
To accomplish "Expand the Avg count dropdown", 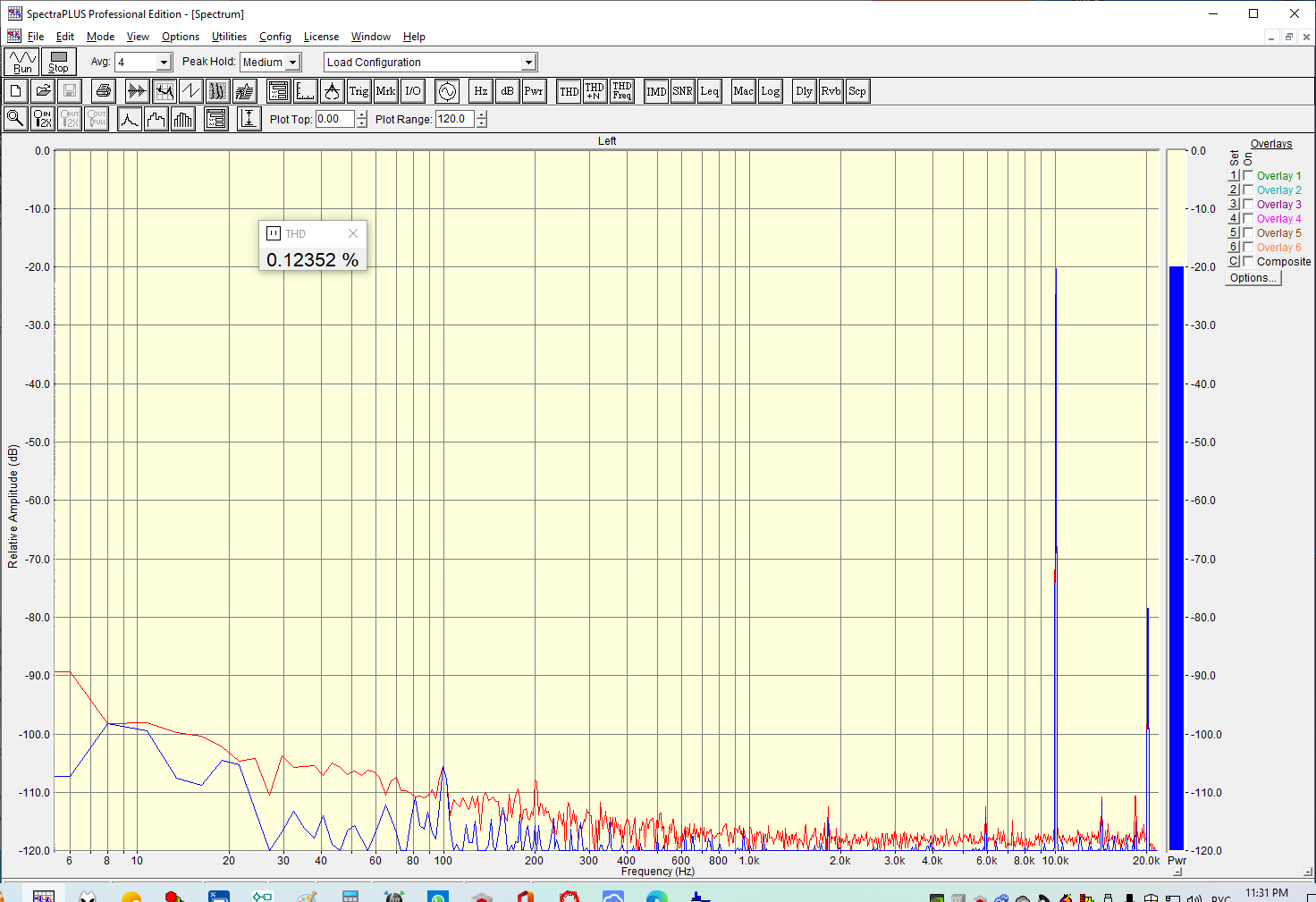I will pos(164,63).
